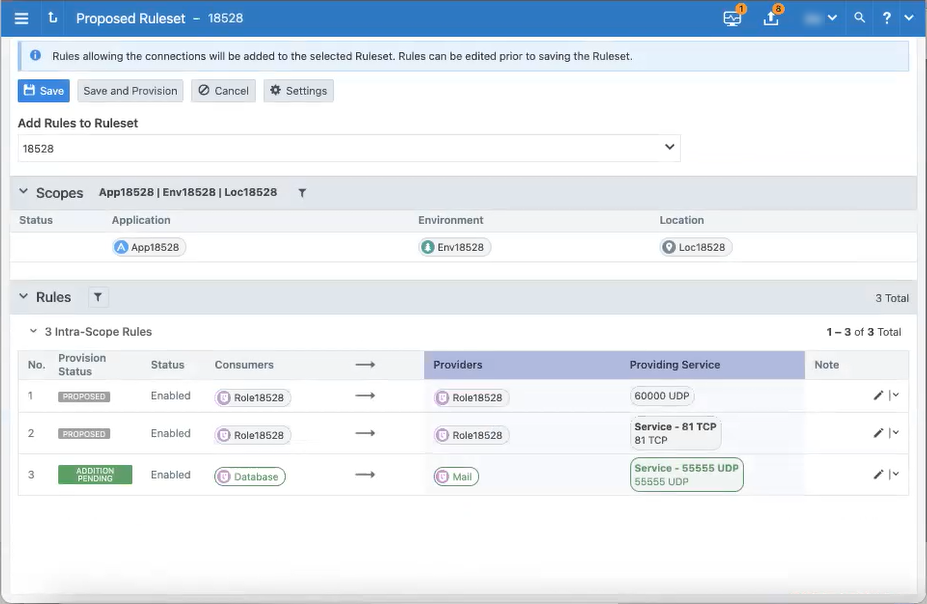This screenshot has width=927, height=604.
Task: Click the up-level navigation arrow icon
Action: (x=53, y=18)
